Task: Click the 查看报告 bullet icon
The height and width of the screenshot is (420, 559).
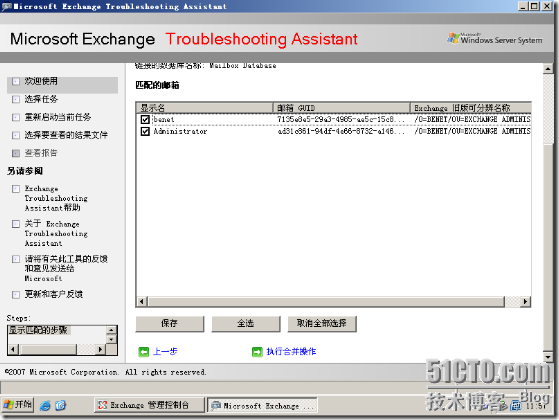Action: (16, 153)
